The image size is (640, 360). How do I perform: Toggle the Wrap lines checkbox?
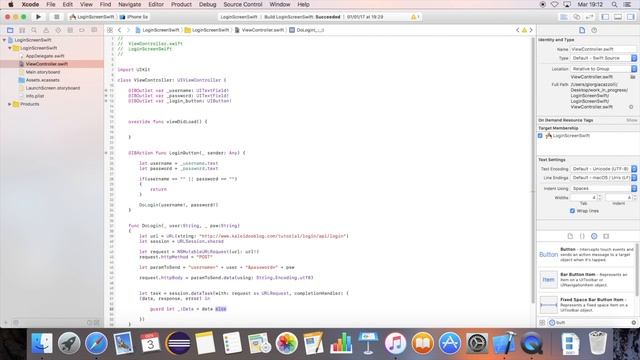(572, 211)
